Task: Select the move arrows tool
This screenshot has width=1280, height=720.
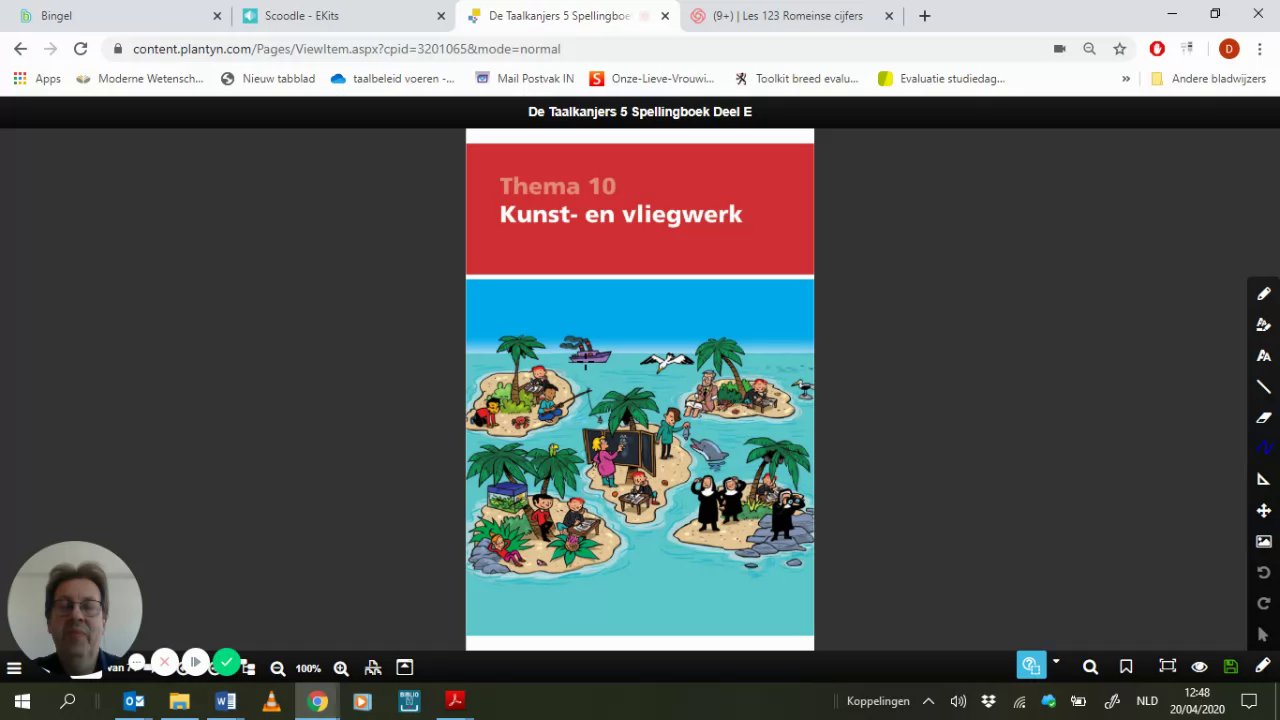Action: point(1263,511)
